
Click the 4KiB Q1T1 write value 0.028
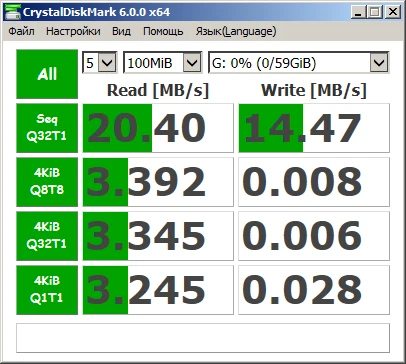tap(314, 290)
